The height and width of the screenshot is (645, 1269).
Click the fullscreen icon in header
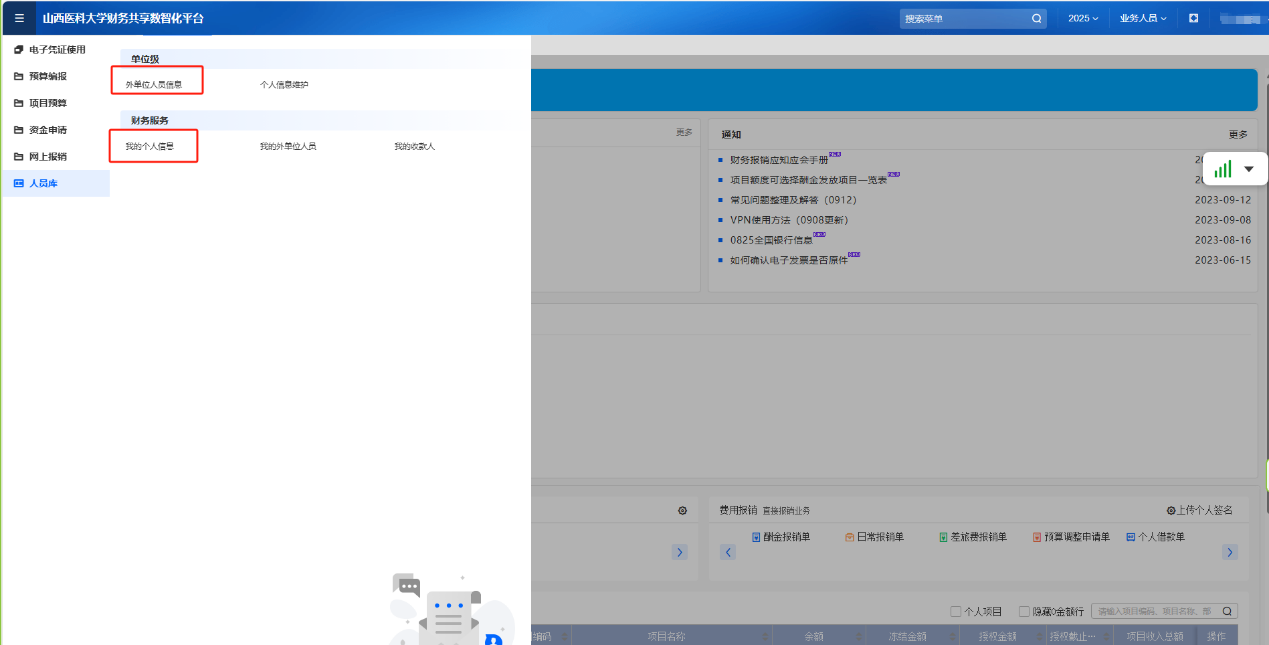tap(1193, 18)
